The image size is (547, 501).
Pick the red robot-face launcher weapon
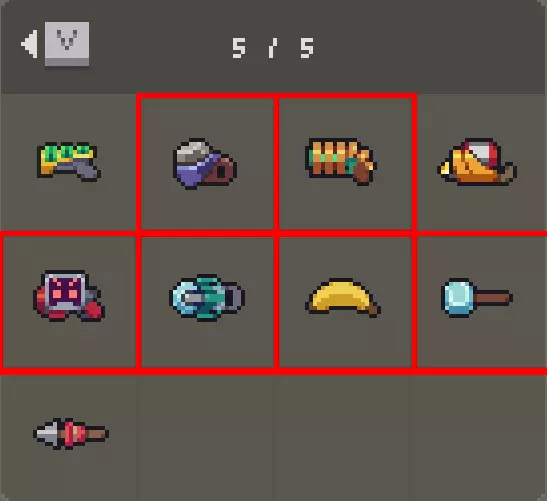click(x=69, y=296)
